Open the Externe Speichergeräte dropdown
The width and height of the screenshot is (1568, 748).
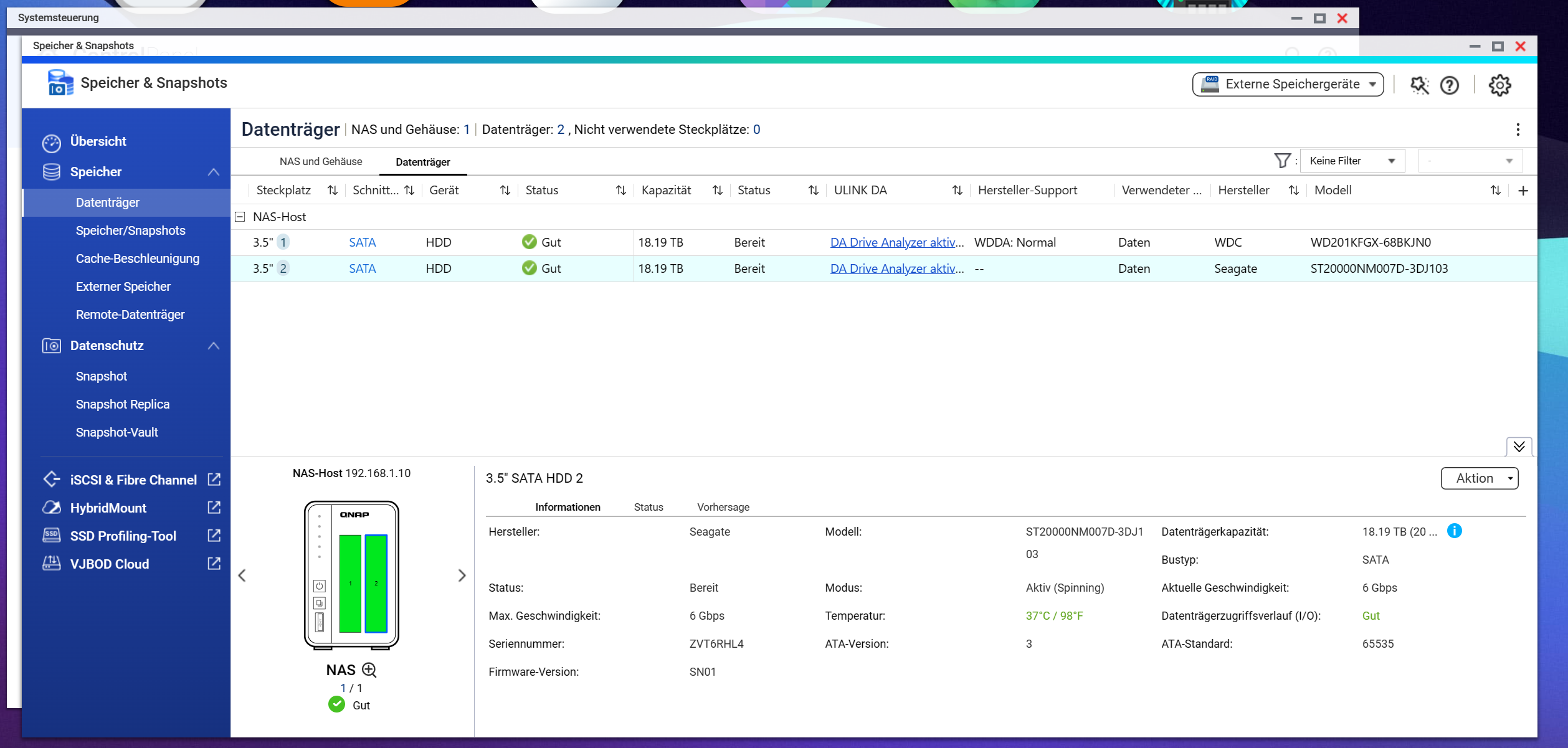1288,84
